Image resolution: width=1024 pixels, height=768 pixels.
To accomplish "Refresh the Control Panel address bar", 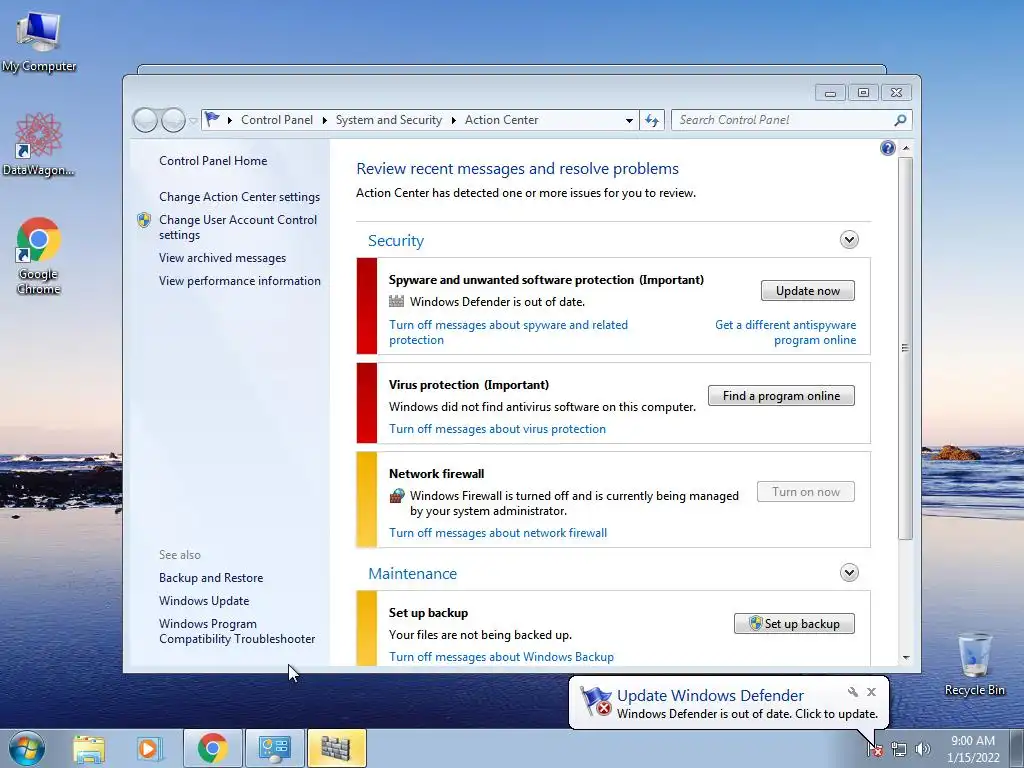I will pos(652,120).
